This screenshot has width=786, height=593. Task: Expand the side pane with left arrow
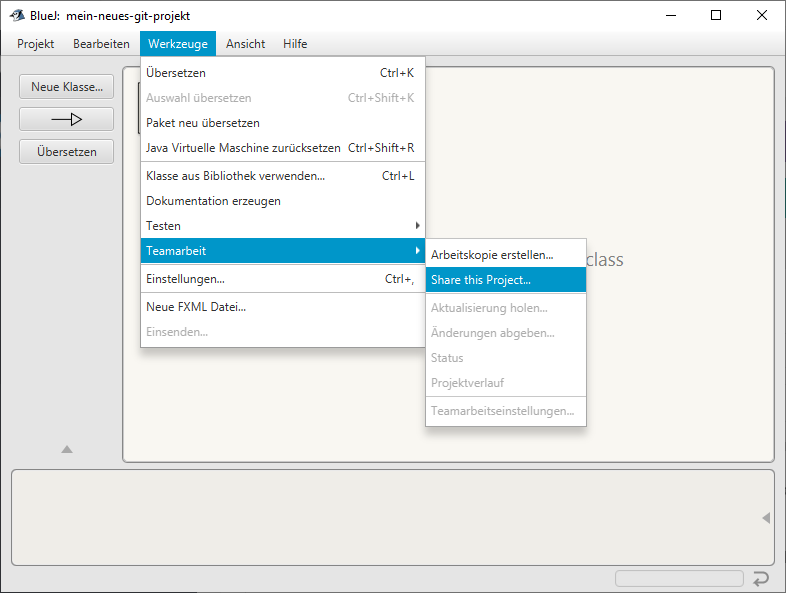tap(766, 518)
